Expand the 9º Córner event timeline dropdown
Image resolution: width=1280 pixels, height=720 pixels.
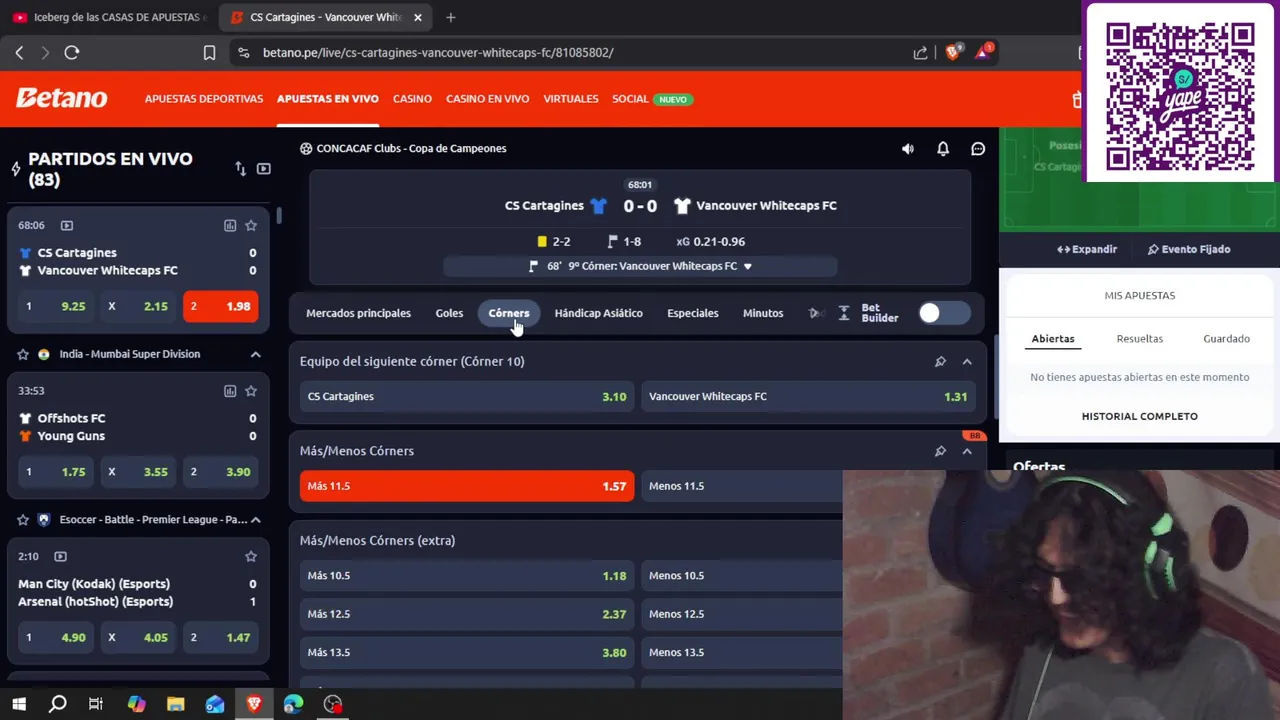point(748,267)
